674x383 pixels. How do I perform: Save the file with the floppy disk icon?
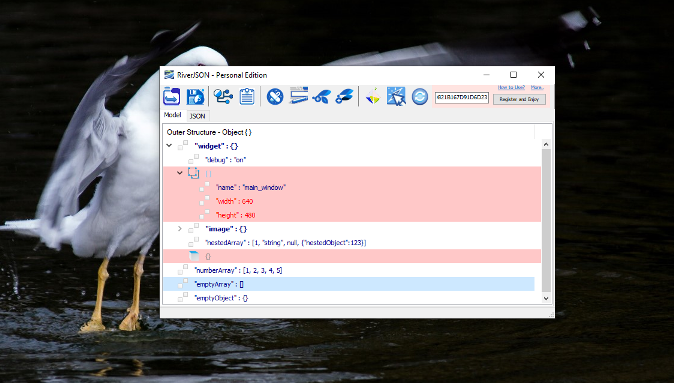pos(195,96)
